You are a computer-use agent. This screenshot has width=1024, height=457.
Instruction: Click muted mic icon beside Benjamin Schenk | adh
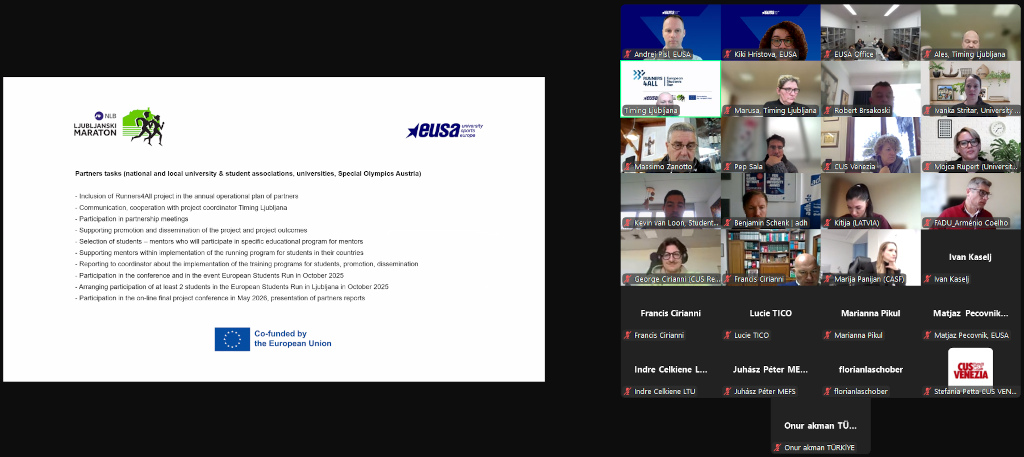tap(728, 223)
